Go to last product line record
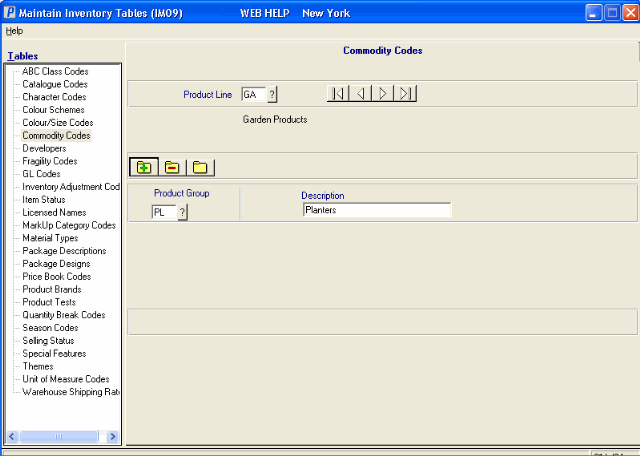This screenshot has height=456, width=640. (x=405, y=93)
